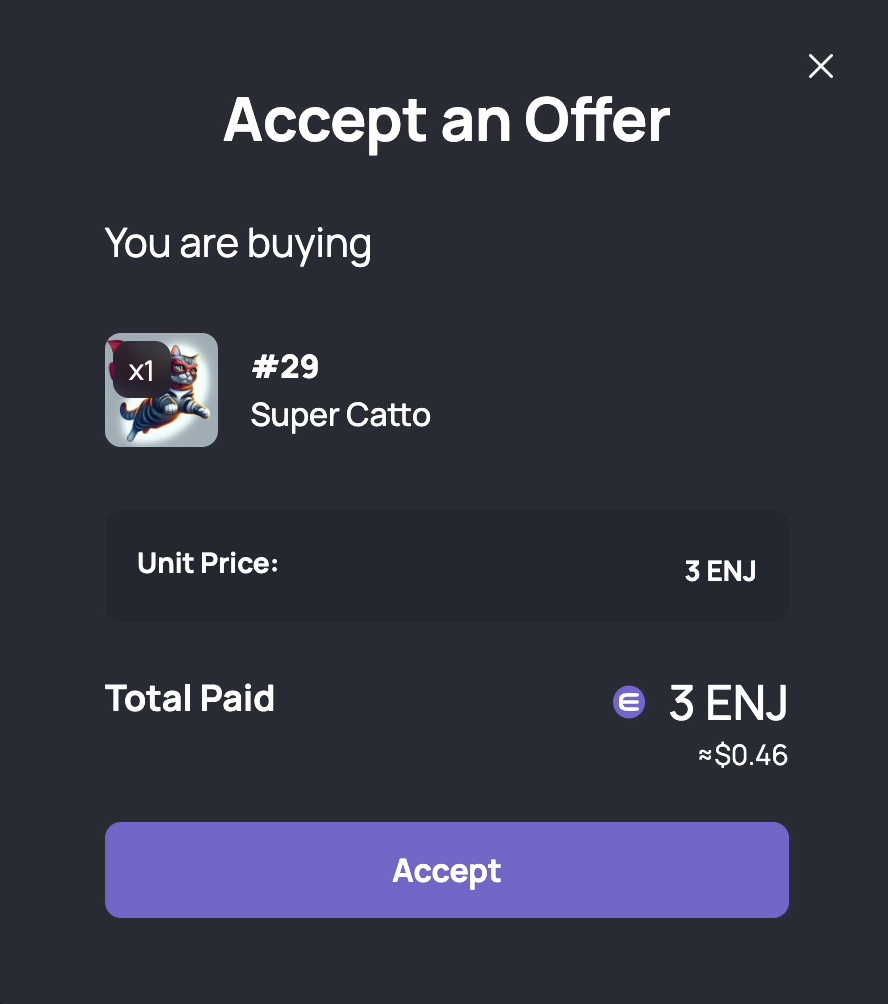
Task: Click the hash symbol before 29
Action: [264, 367]
